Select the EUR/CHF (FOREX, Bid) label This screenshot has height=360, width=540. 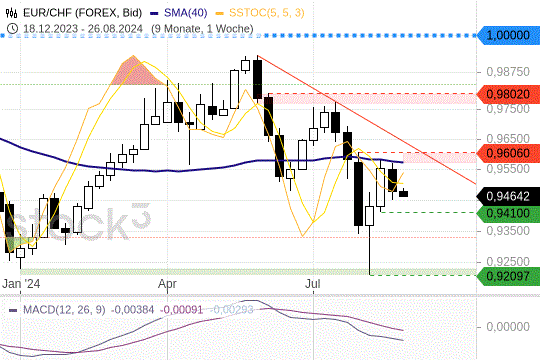coord(83,13)
